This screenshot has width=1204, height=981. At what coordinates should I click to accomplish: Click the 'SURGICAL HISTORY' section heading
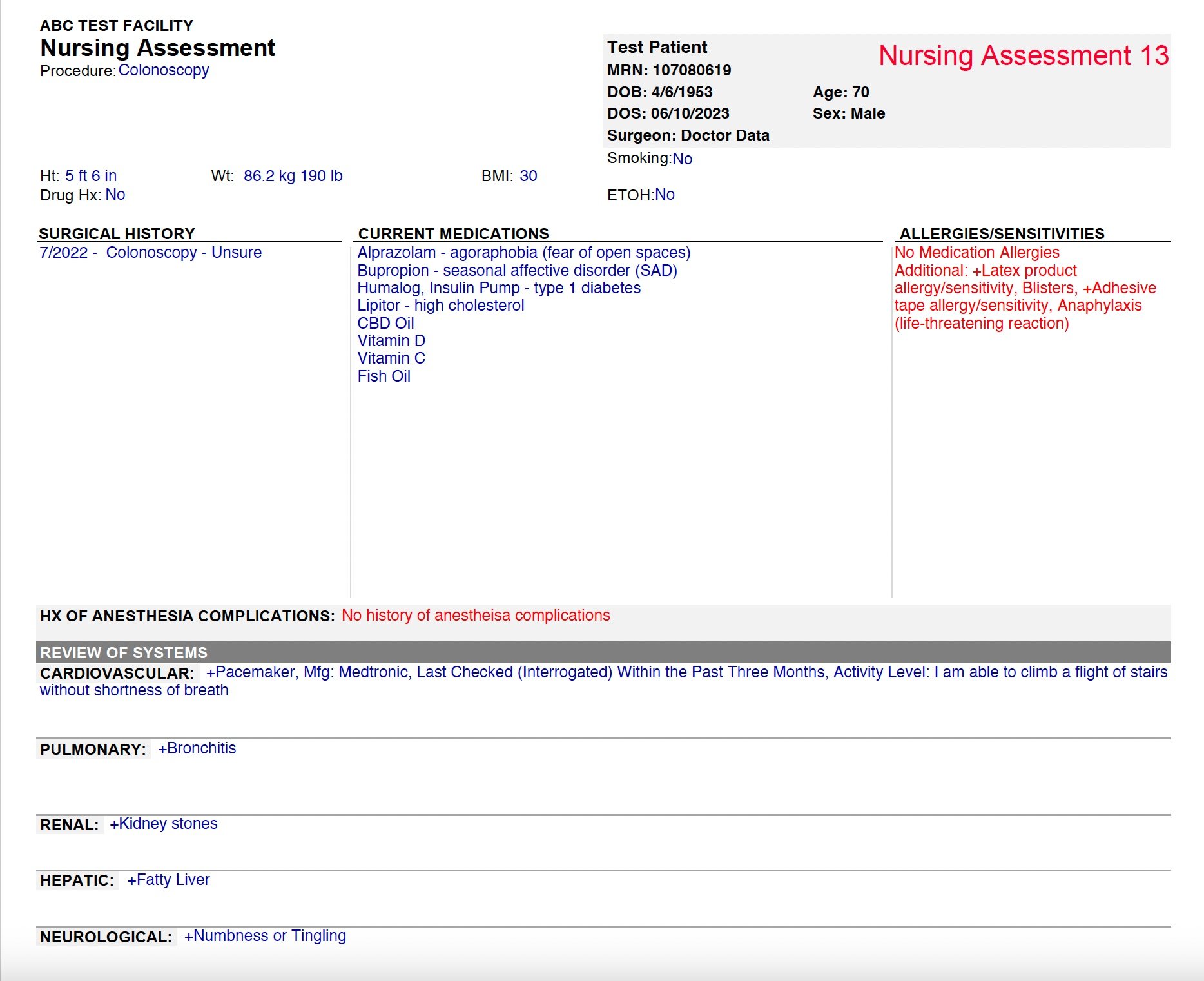pyautogui.click(x=117, y=233)
